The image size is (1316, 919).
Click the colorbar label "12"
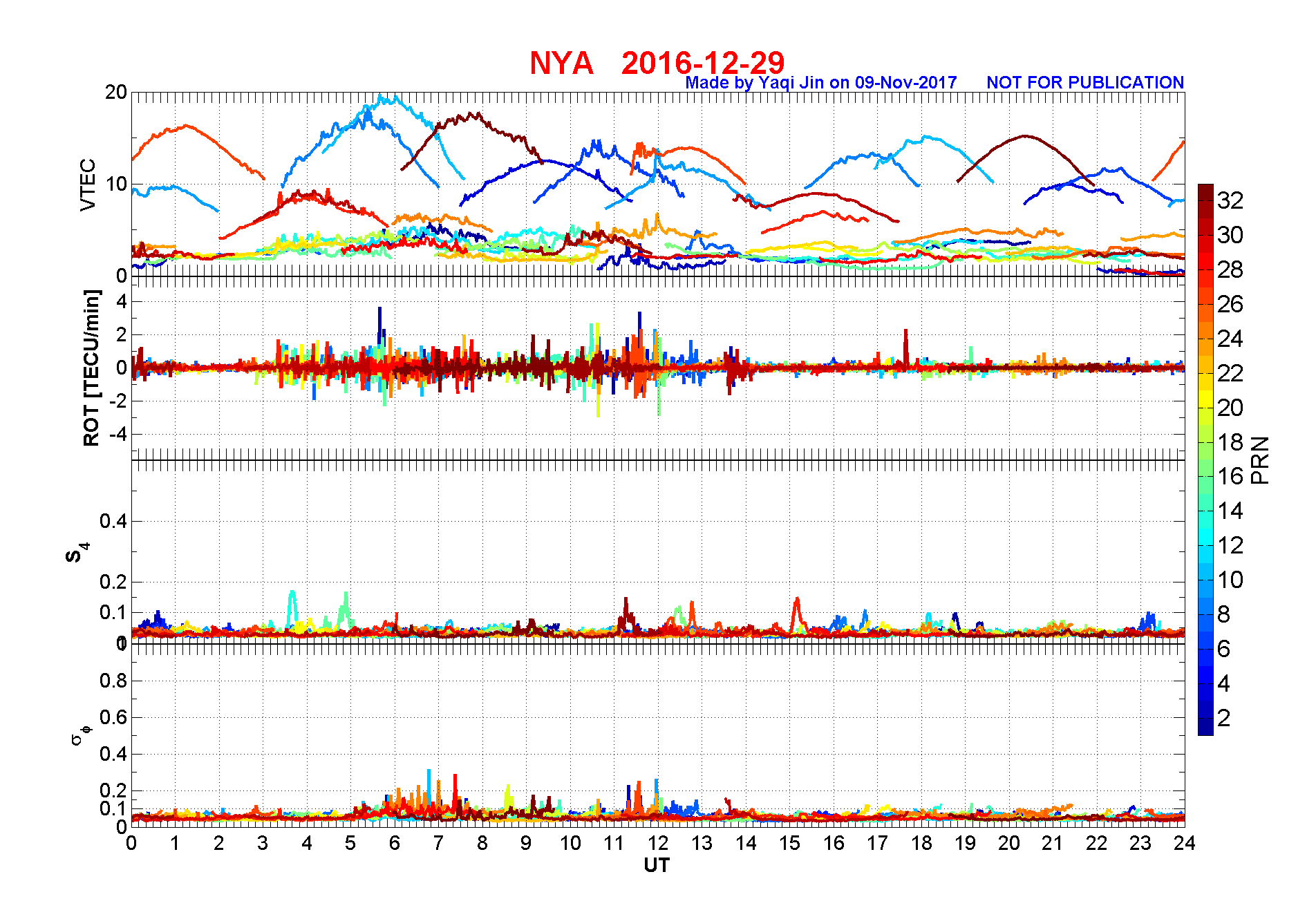(x=1230, y=546)
